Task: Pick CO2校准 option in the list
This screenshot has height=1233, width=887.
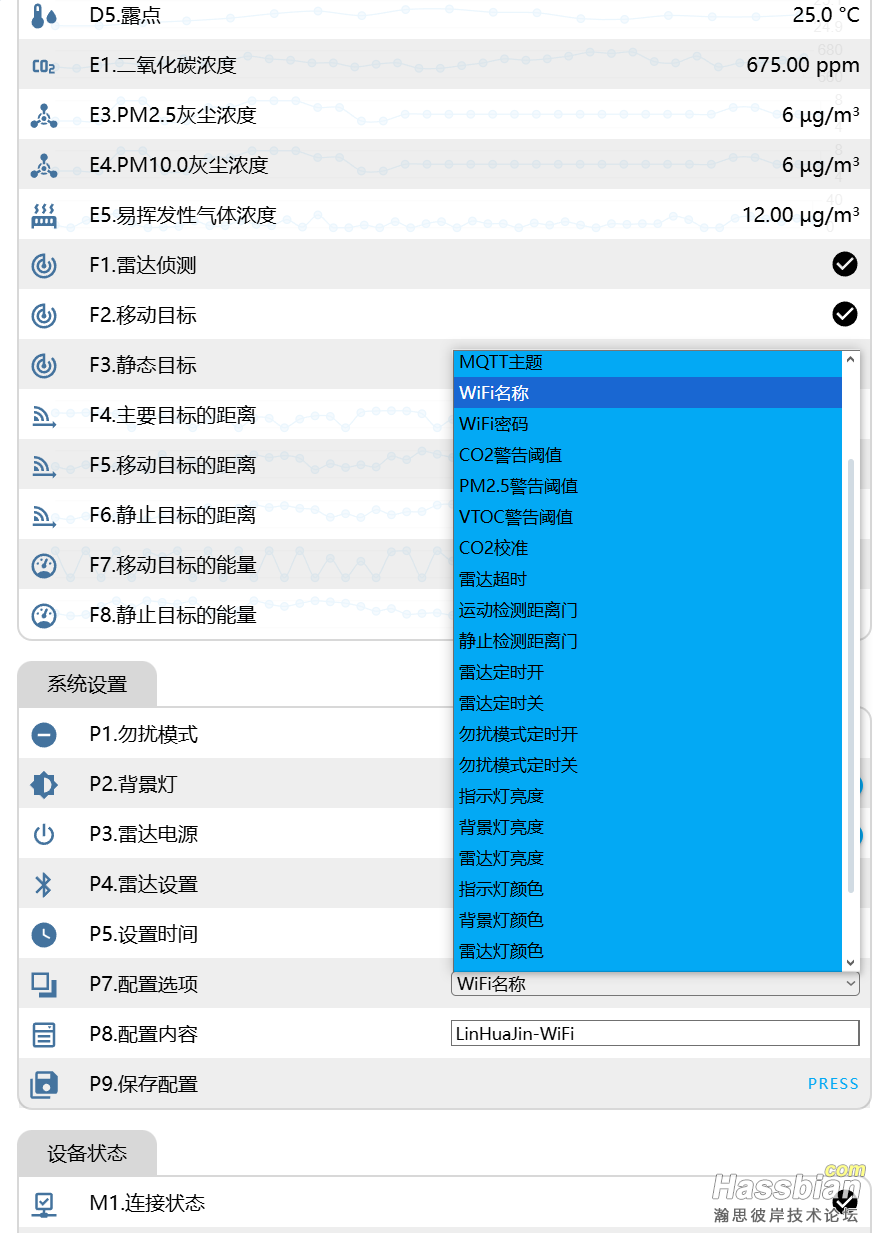Action: click(648, 548)
